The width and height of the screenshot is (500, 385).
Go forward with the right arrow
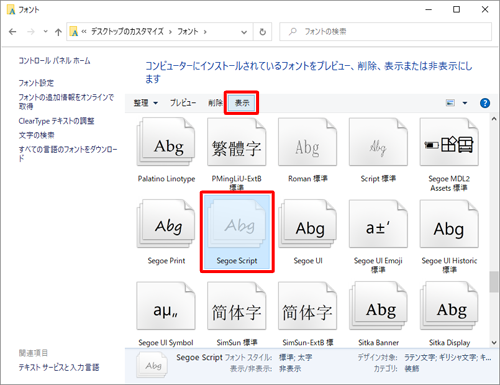(31, 32)
